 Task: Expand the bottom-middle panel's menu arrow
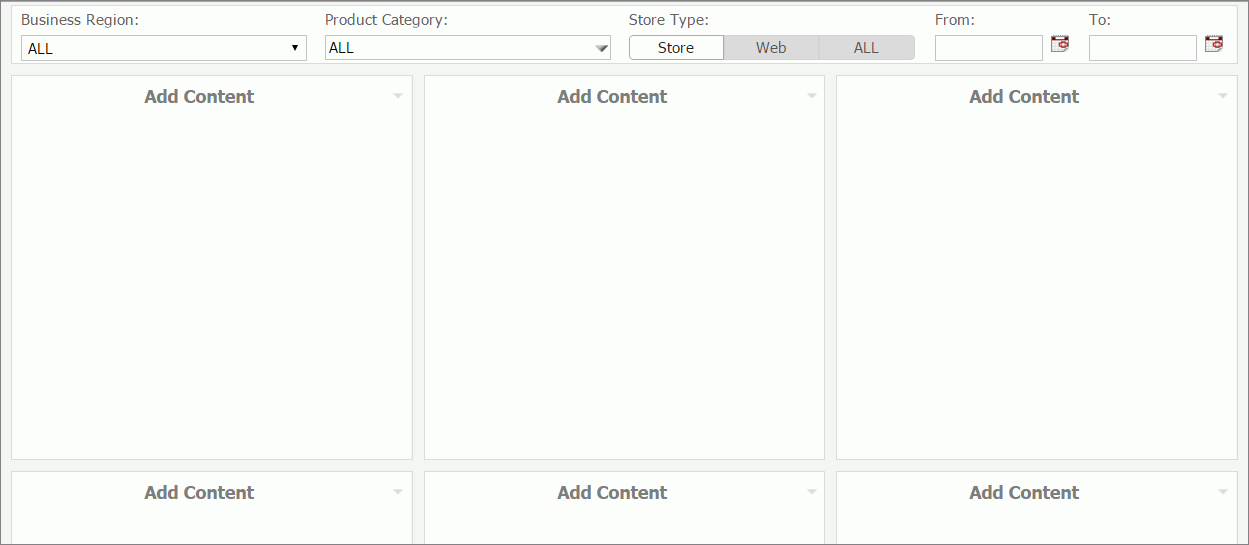click(x=811, y=492)
